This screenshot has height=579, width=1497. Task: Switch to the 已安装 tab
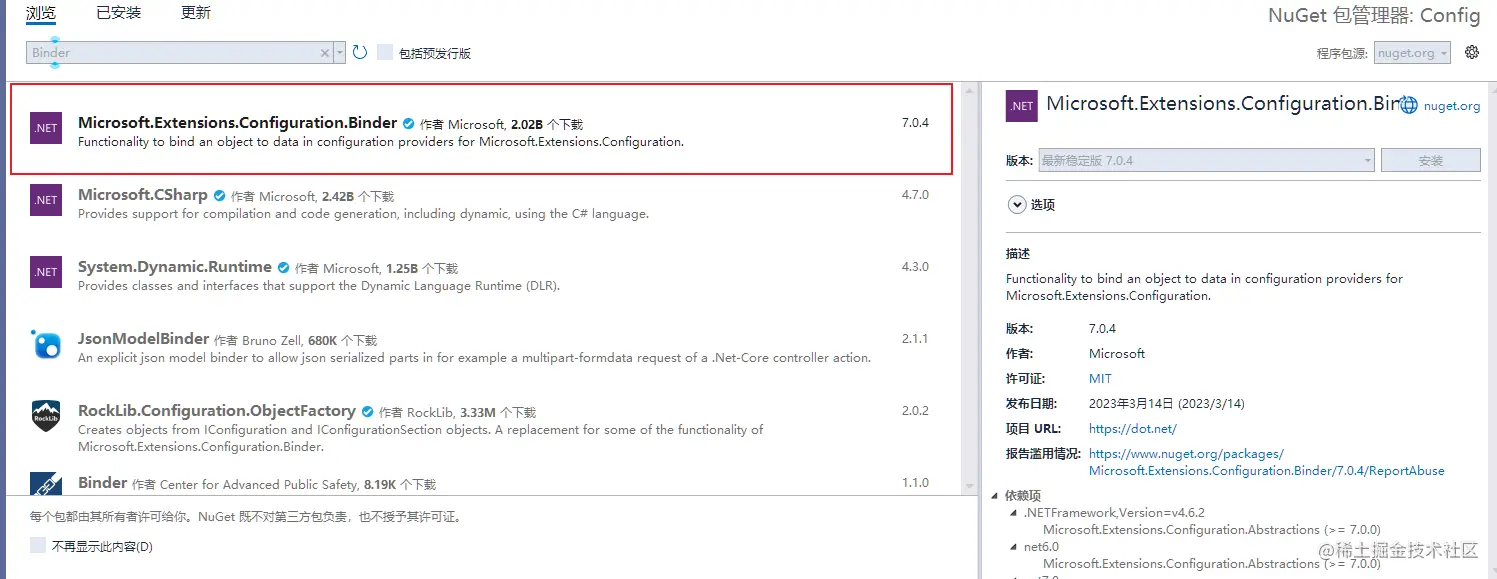[x=118, y=13]
